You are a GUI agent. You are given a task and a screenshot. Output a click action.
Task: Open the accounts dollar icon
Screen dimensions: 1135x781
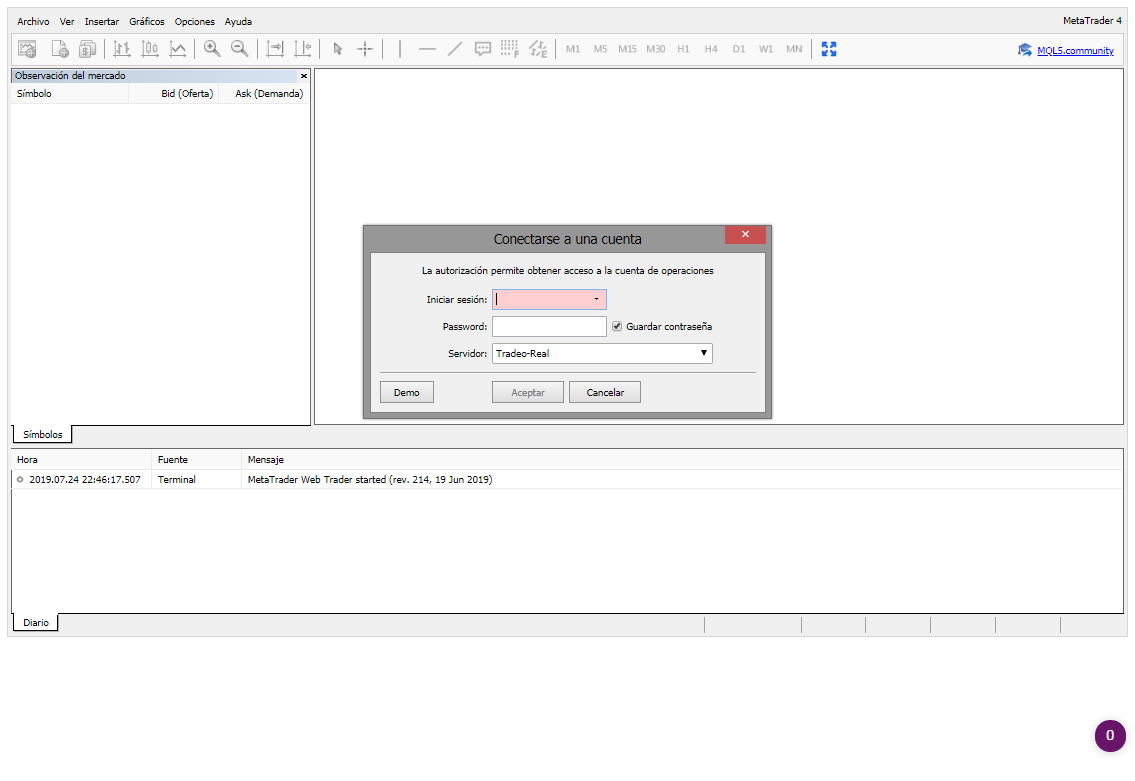[x=88, y=49]
